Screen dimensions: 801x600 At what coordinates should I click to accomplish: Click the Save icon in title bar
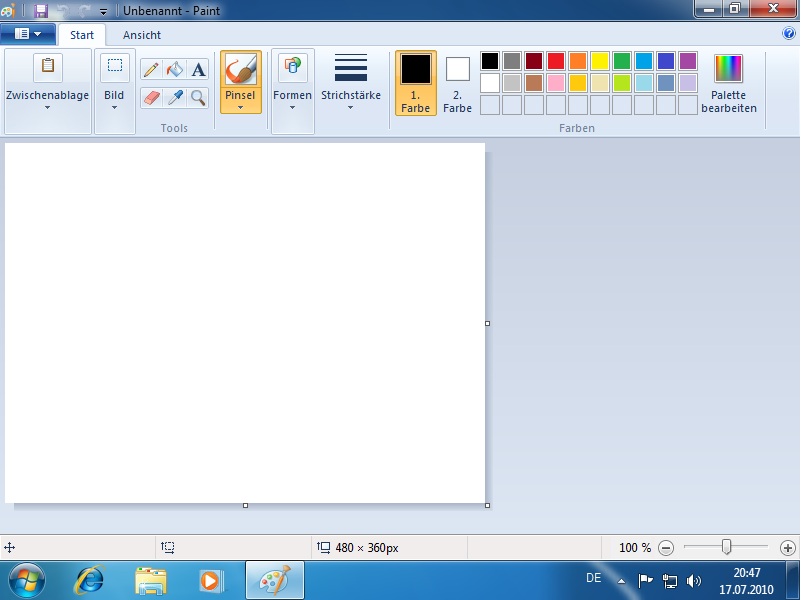[x=41, y=10]
